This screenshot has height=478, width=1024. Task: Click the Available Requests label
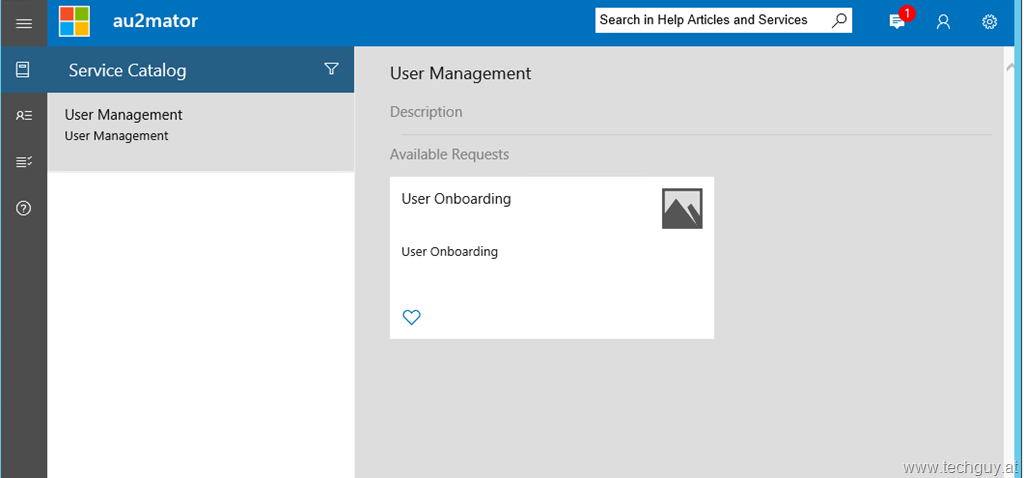pos(449,155)
